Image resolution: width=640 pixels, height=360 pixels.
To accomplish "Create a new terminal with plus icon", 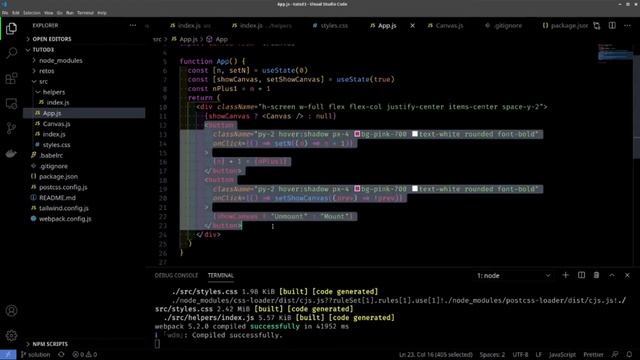I will click(x=565, y=276).
